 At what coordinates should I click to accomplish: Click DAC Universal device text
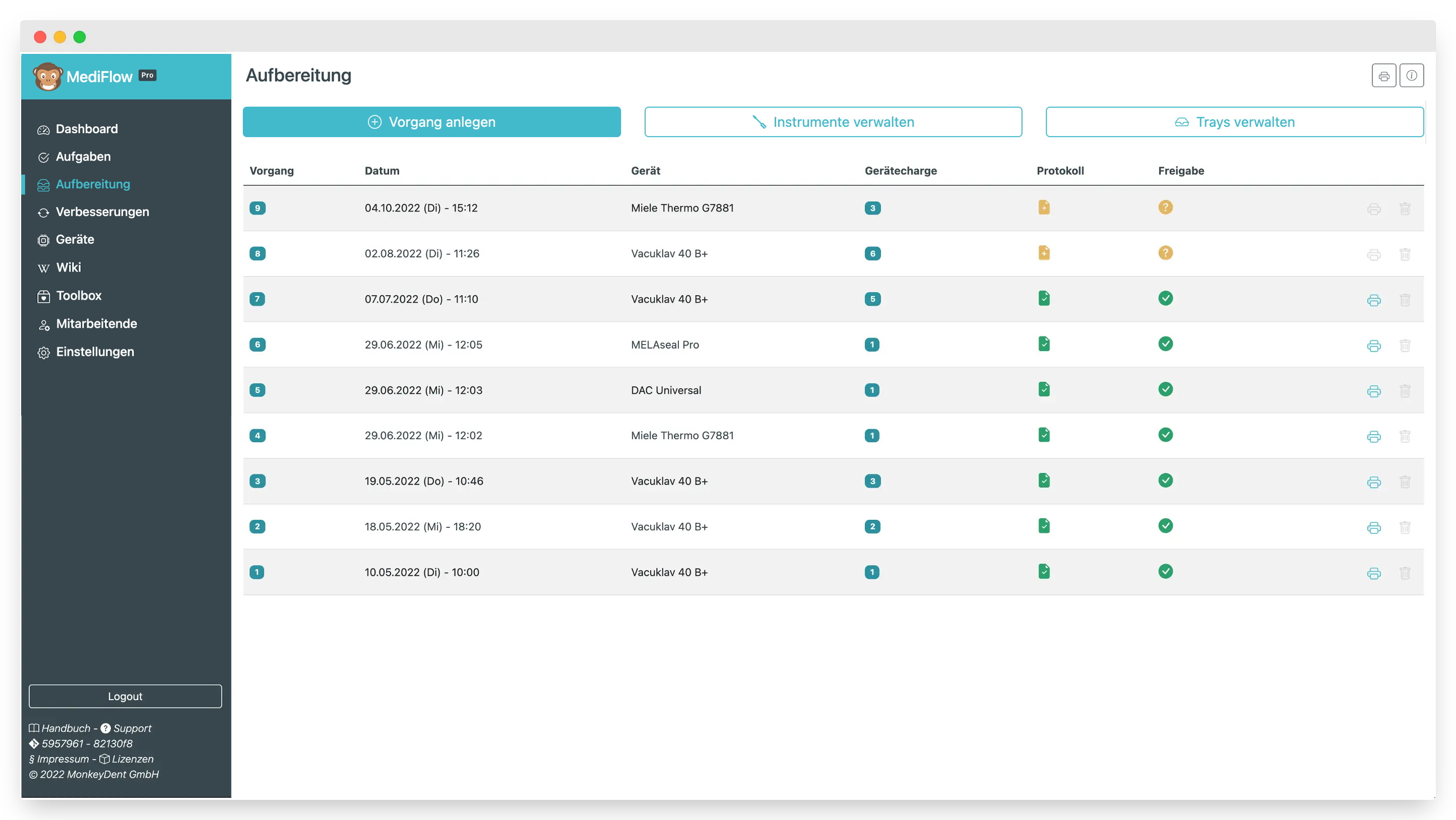(x=666, y=390)
